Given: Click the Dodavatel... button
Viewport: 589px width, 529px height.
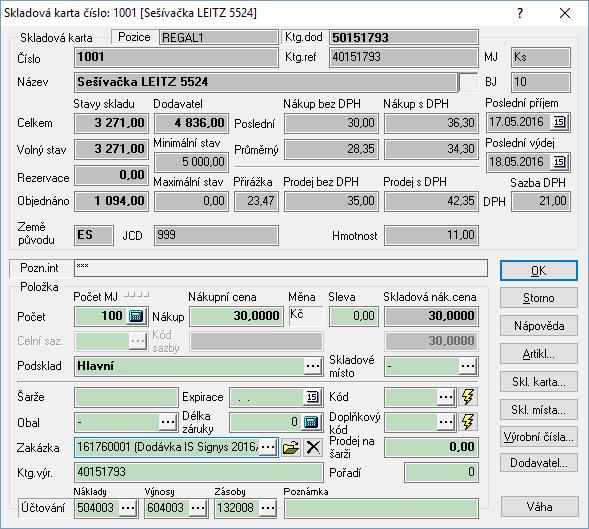Looking at the screenshot, I should [x=539, y=463].
